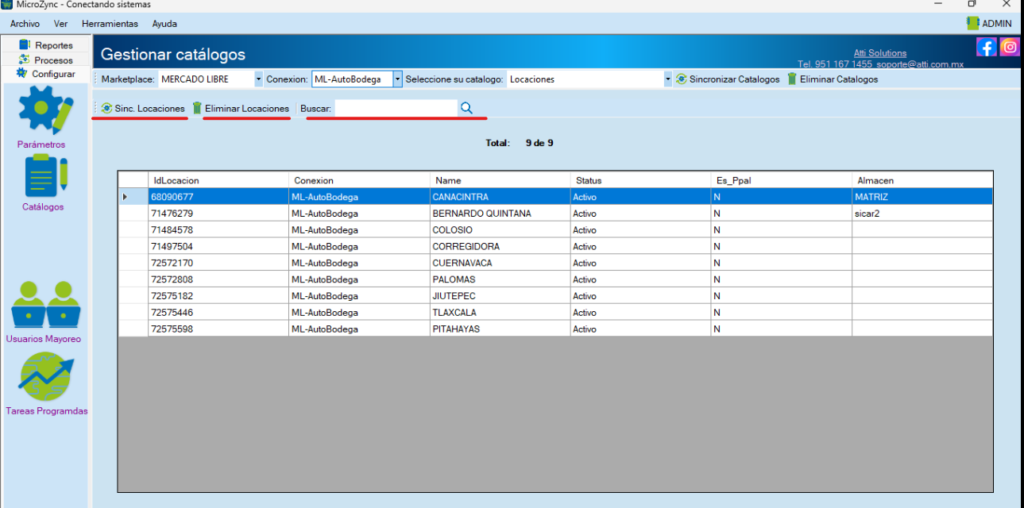Select the MATRIZ almacen cell

click(x=922, y=197)
